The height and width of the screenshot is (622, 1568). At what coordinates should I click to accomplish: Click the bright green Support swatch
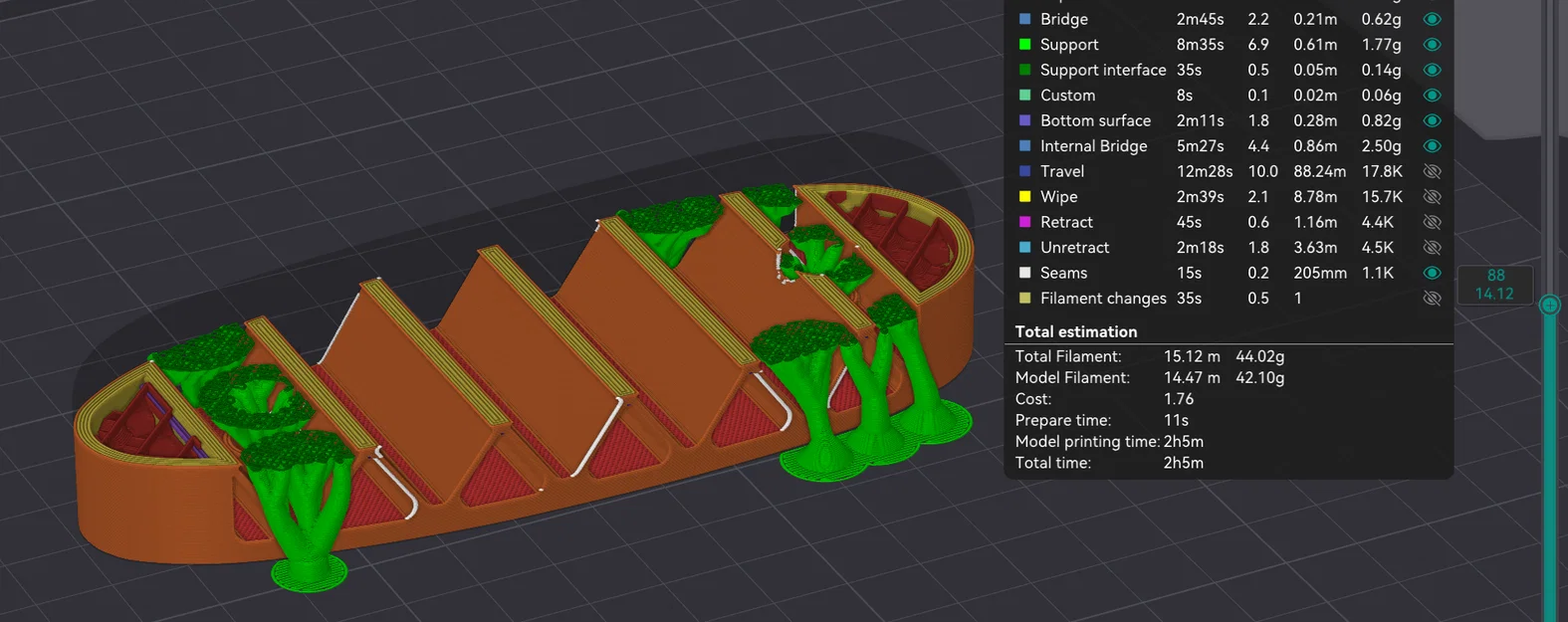[1024, 45]
